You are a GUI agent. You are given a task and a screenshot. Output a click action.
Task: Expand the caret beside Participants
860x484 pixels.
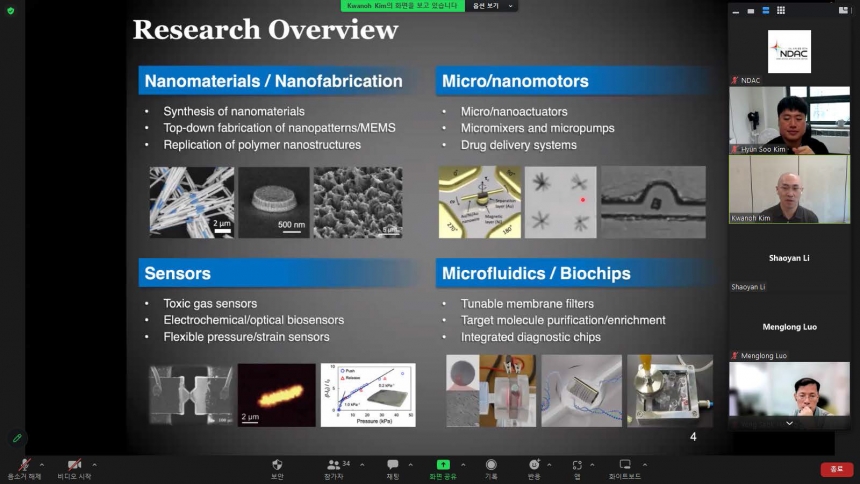pyautogui.click(x=362, y=465)
